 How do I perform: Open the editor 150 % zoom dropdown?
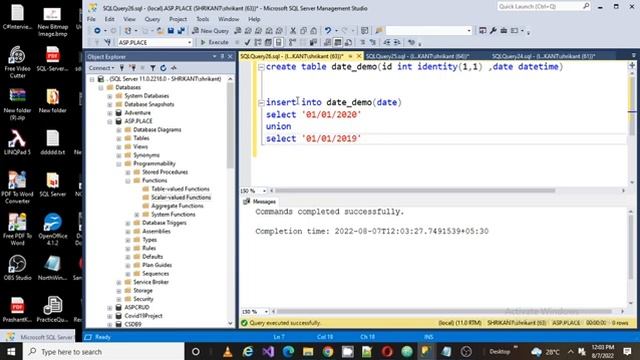(x=264, y=191)
